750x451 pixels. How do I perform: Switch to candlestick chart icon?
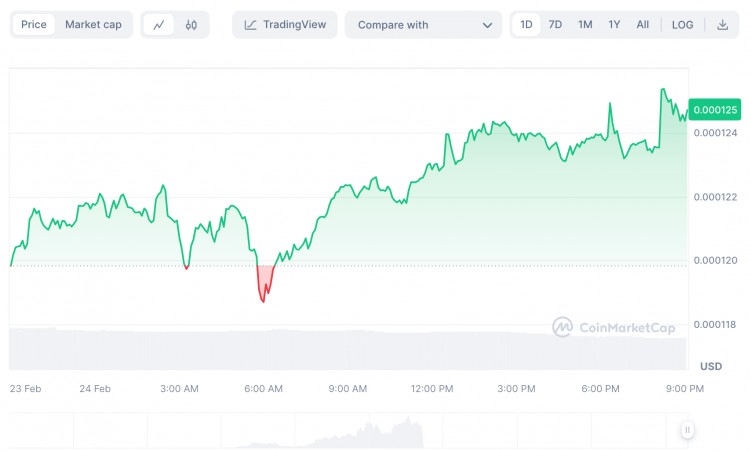(191, 25)
